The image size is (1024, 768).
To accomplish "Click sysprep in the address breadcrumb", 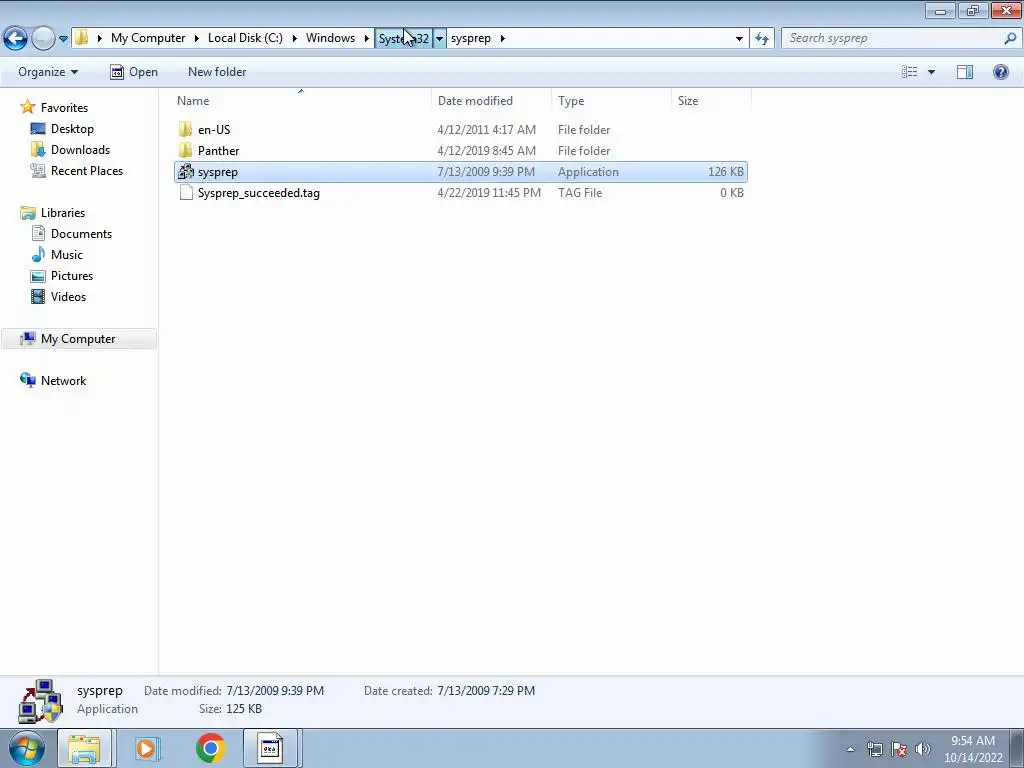I will pyautogui.click(x=470, y=38).
